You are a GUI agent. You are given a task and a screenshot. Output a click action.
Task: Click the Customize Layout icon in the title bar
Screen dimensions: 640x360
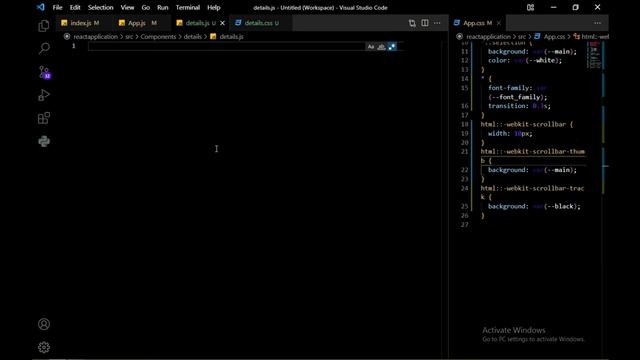coord(530,7)
